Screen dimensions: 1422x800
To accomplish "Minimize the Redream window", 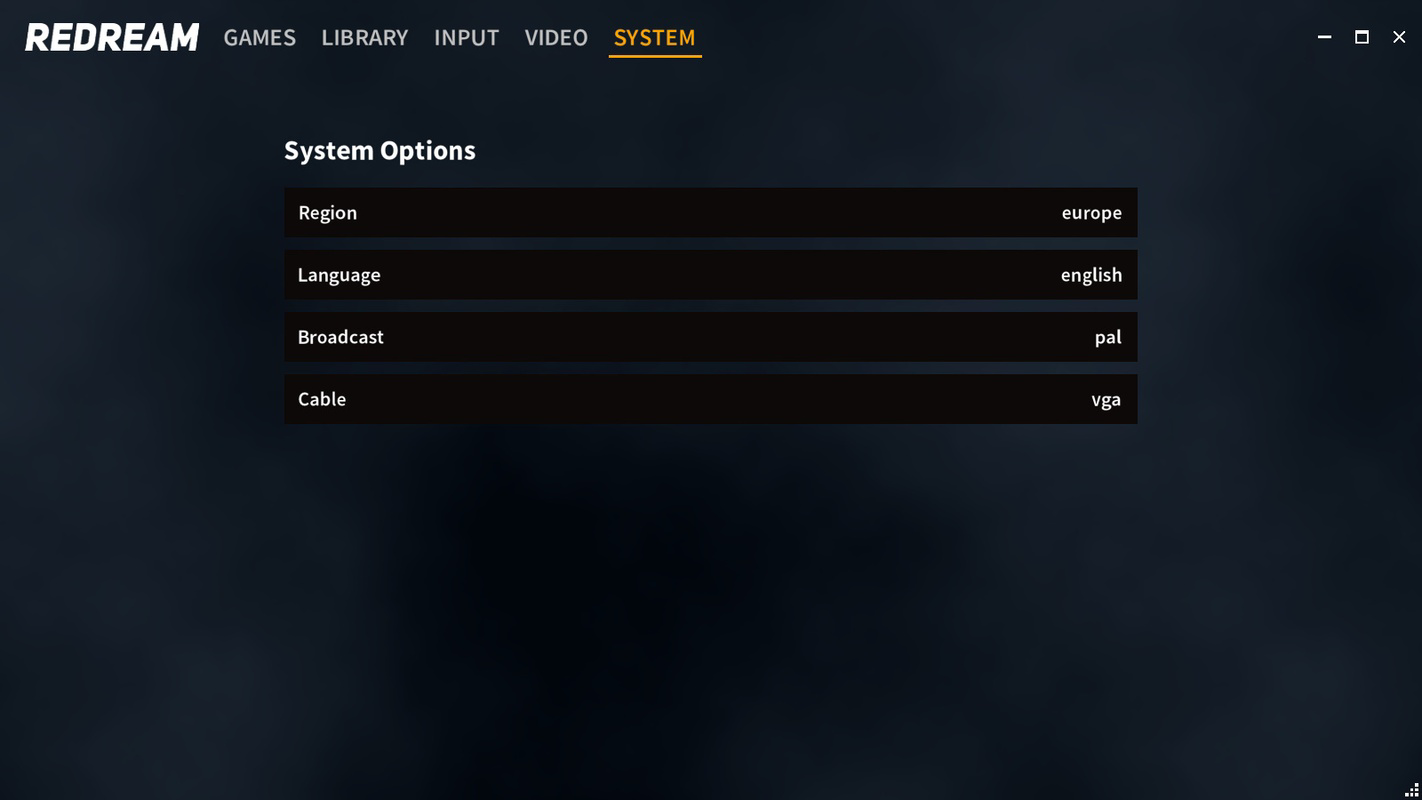I will coord(1325,37).
